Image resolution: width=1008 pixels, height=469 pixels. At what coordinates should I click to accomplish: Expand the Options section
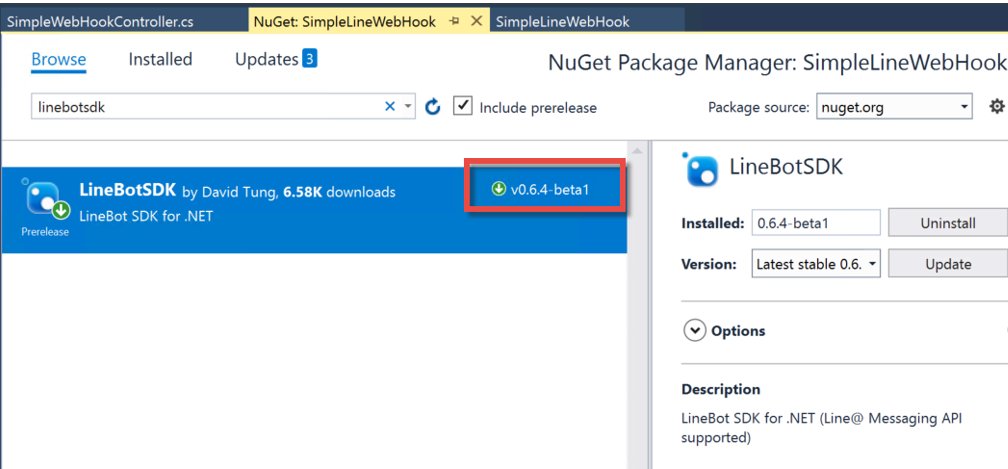coord(694,330)
